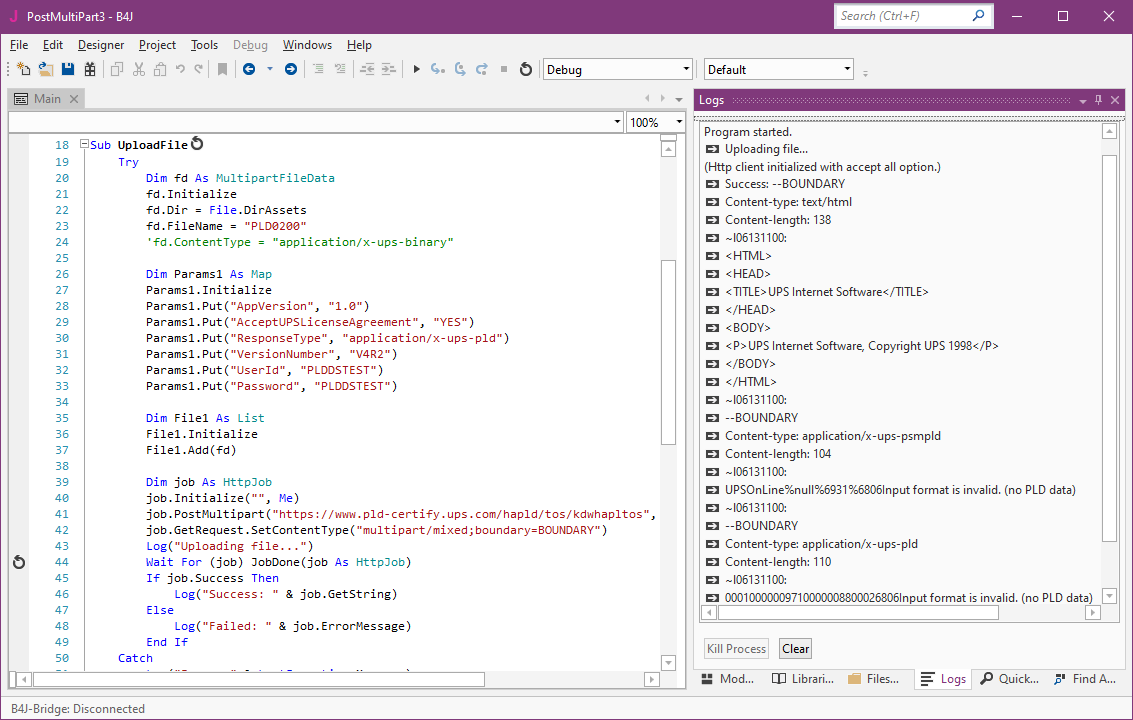Click the Export as zip icon
The image size is (1133, 720).
(90, 69)
